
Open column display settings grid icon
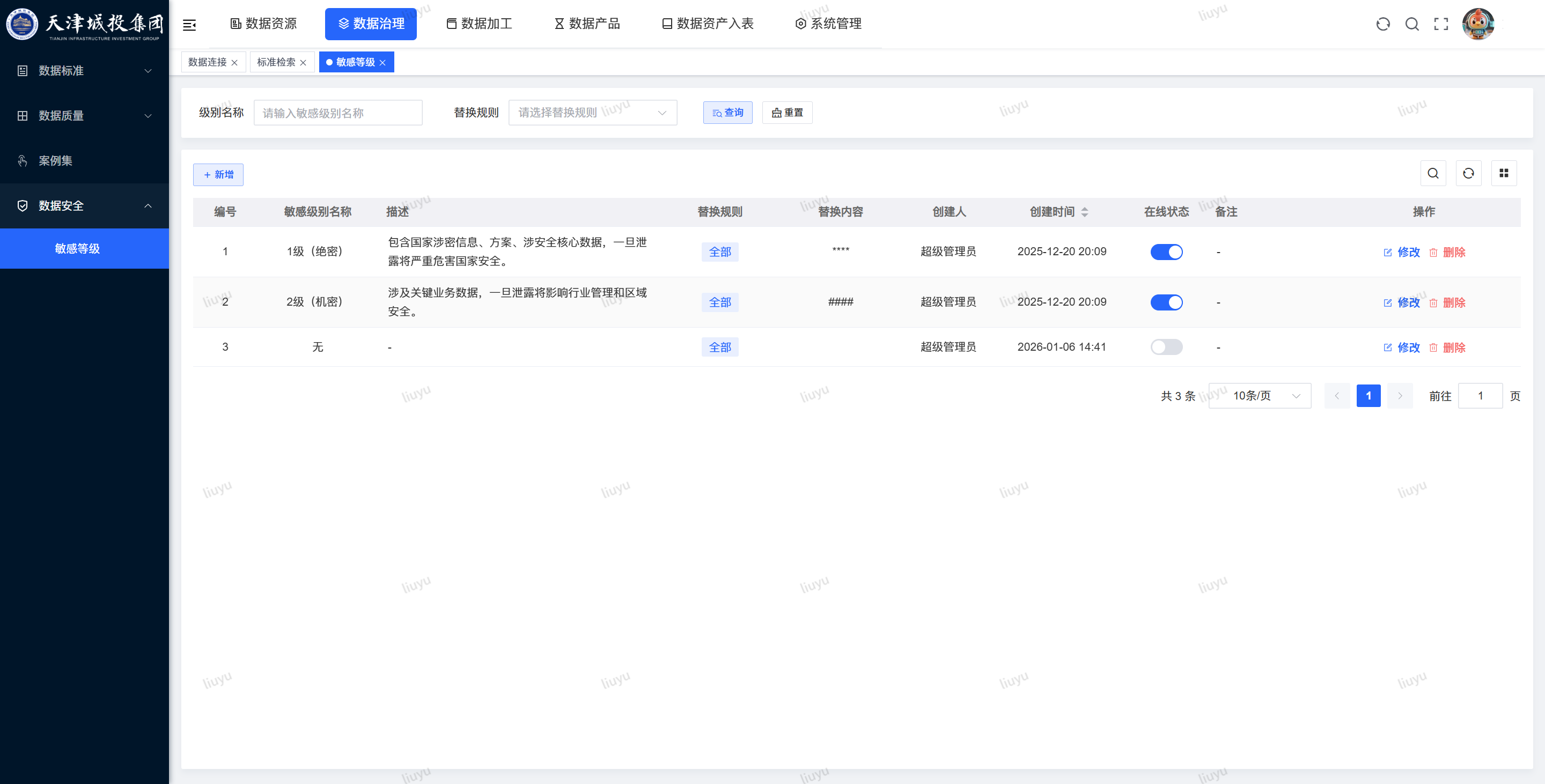1504,173
